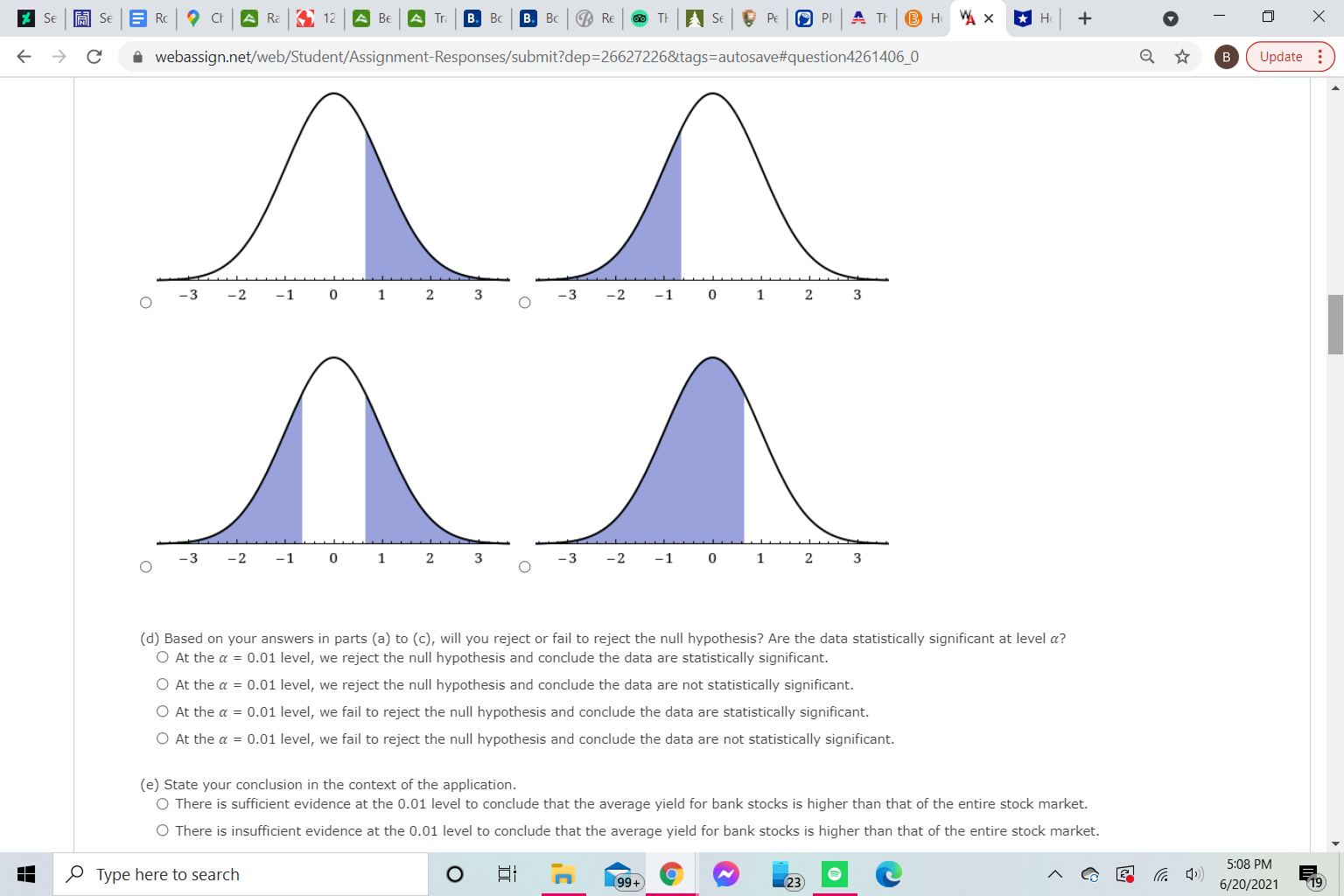Launch Messenger from the taskbar
1344x896 pixels.
726,873
